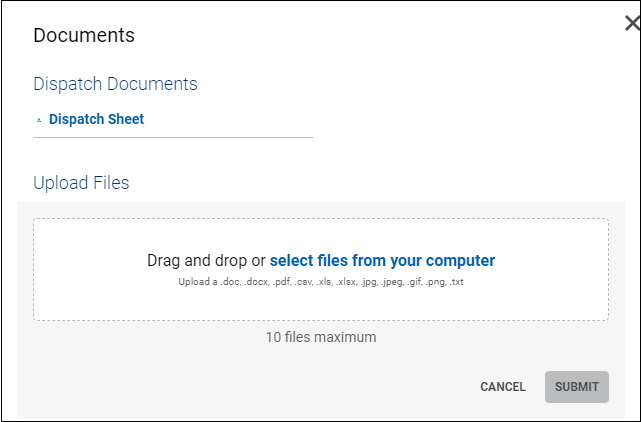Image resolution: width=642 pixels, height=422 pixels.
Task: Click the 'Documents' dialog title
Action: click(84, 36)
